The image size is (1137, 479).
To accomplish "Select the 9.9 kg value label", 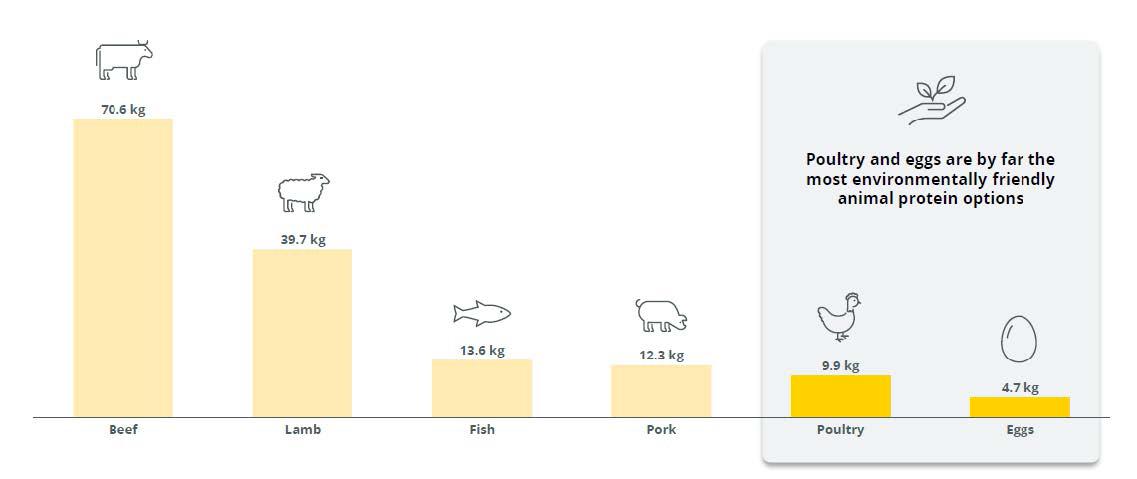I will click(840, 366).
